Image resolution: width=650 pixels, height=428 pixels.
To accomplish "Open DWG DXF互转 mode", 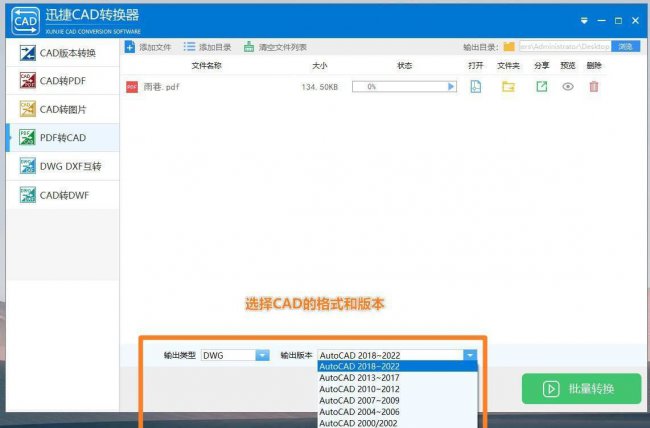I will (63, 166).
